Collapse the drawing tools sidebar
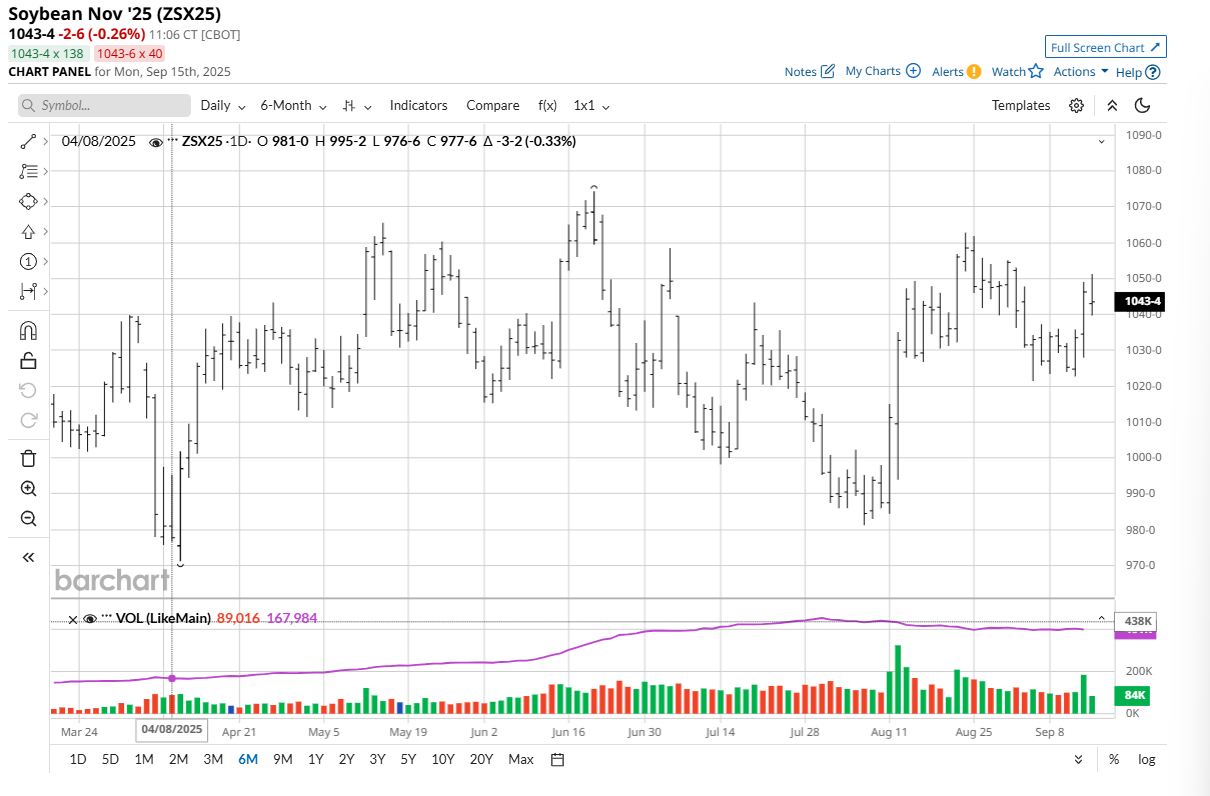This screenshot has height=796, width=1210. tap(28, 557)
